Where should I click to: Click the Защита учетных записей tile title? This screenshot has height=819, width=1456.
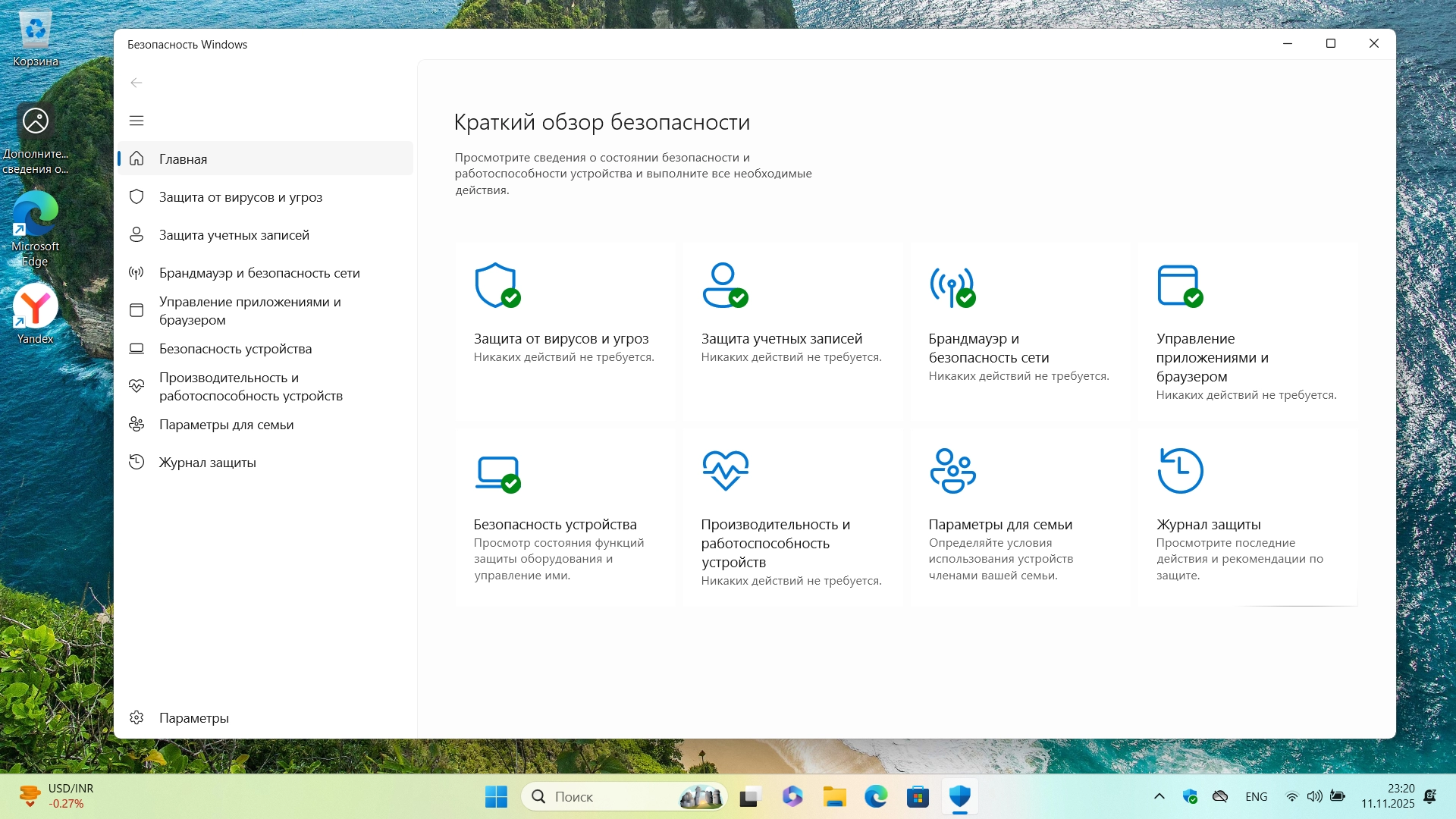[x=781, y=339]
